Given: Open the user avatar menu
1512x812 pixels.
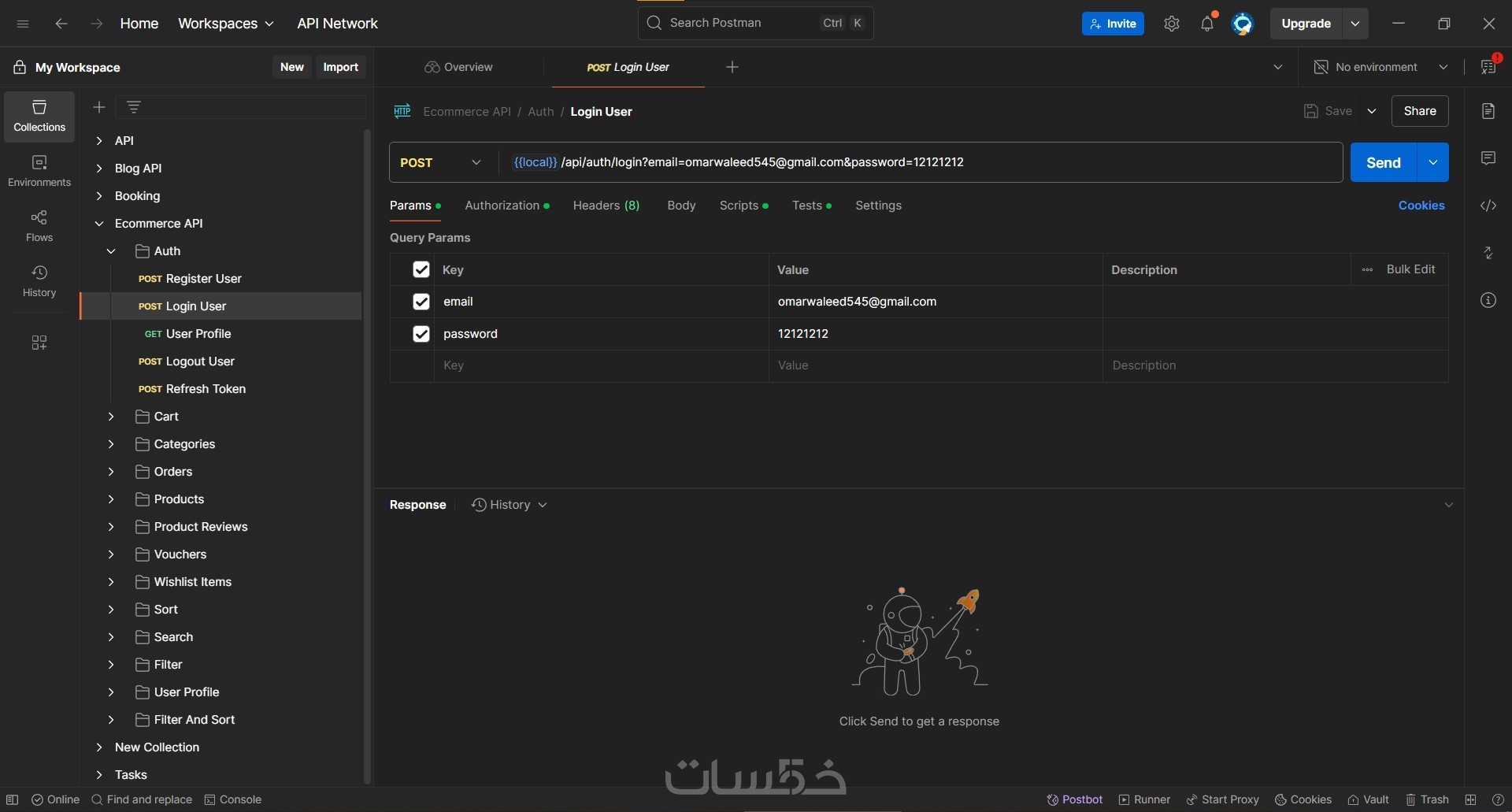Looking at the screenshot, I should (x=1243, y=24).
